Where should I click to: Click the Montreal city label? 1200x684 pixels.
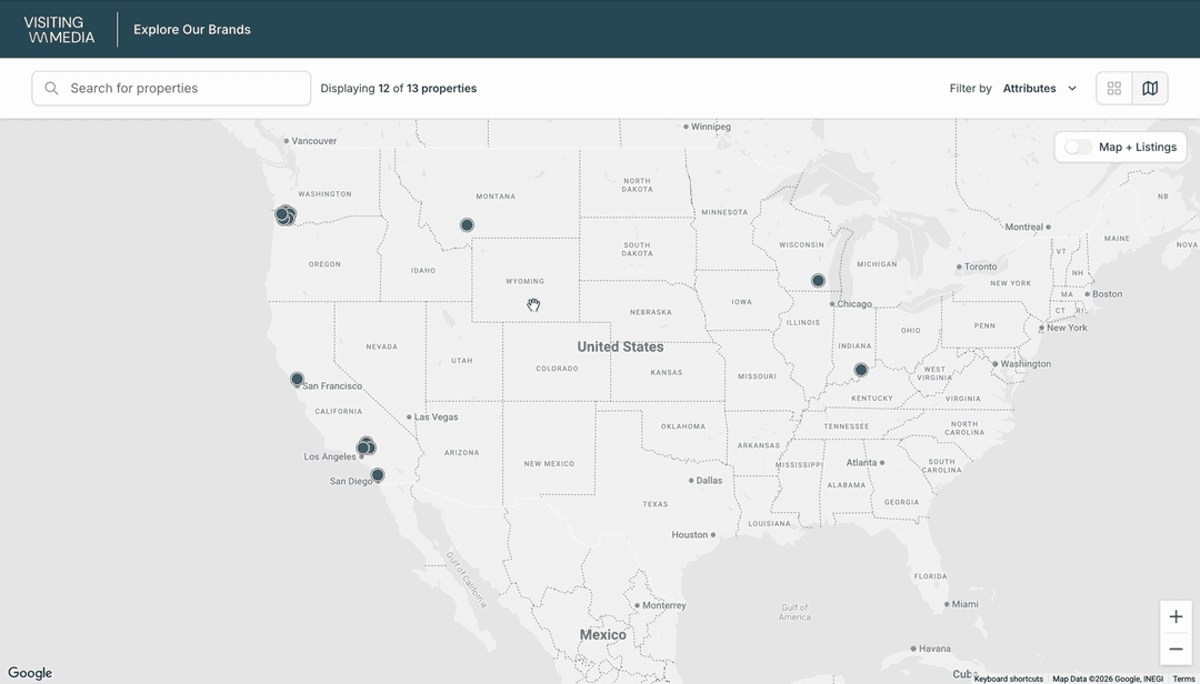(x=1024, y=227)
